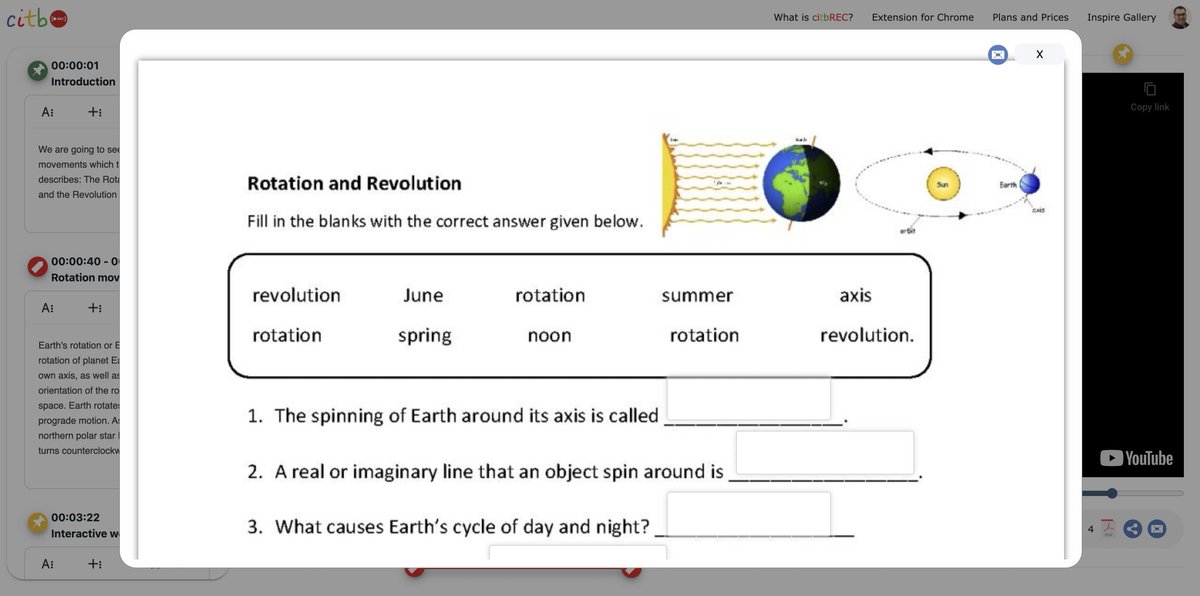The width and height of the screenshot is (1200, 596).
Task: Click the word 'June' in the word bank
Action: [x=423, y=296]
